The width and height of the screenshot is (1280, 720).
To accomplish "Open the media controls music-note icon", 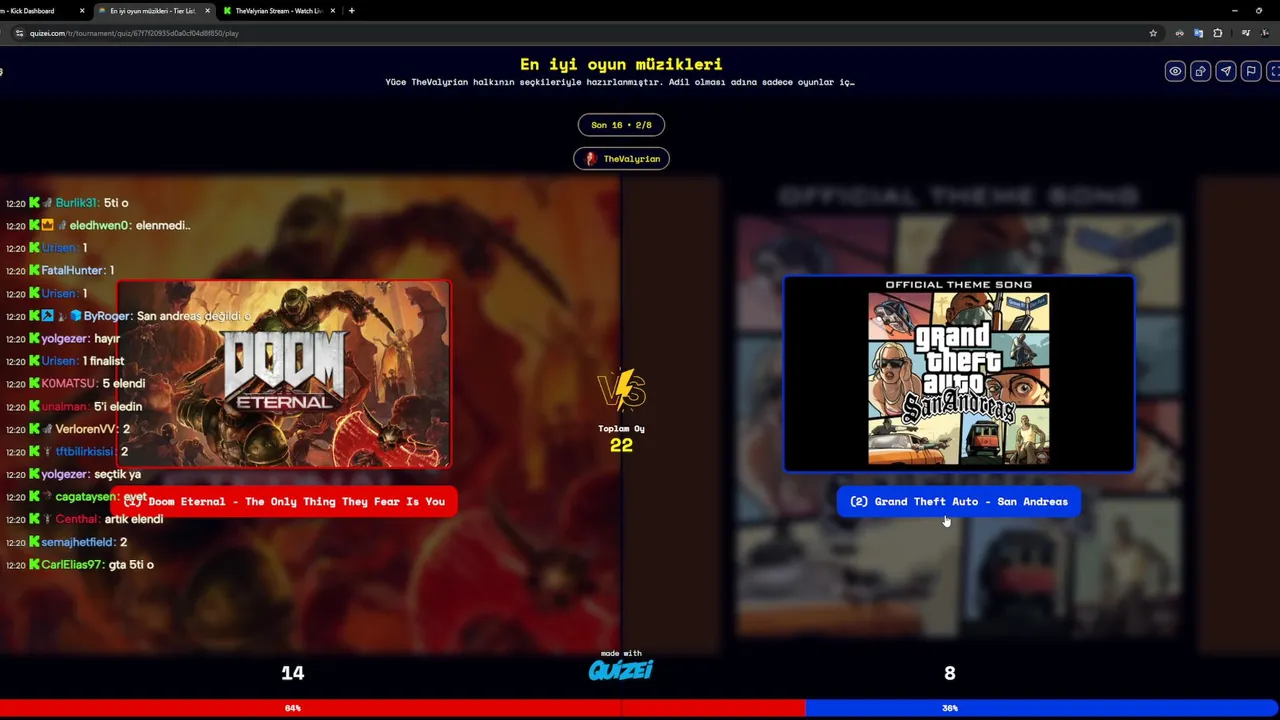I will [1245, 33].
